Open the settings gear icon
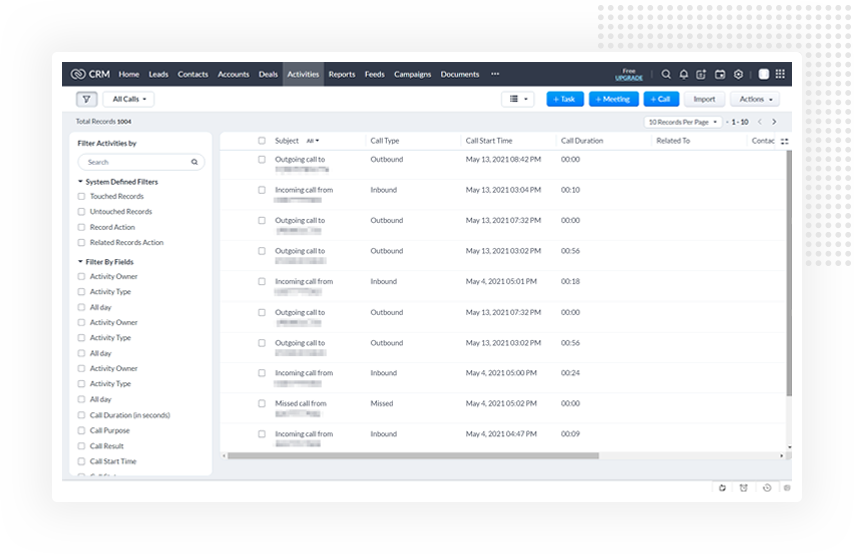The height and width of the screenshot is (554, 854). coord(738,74)
